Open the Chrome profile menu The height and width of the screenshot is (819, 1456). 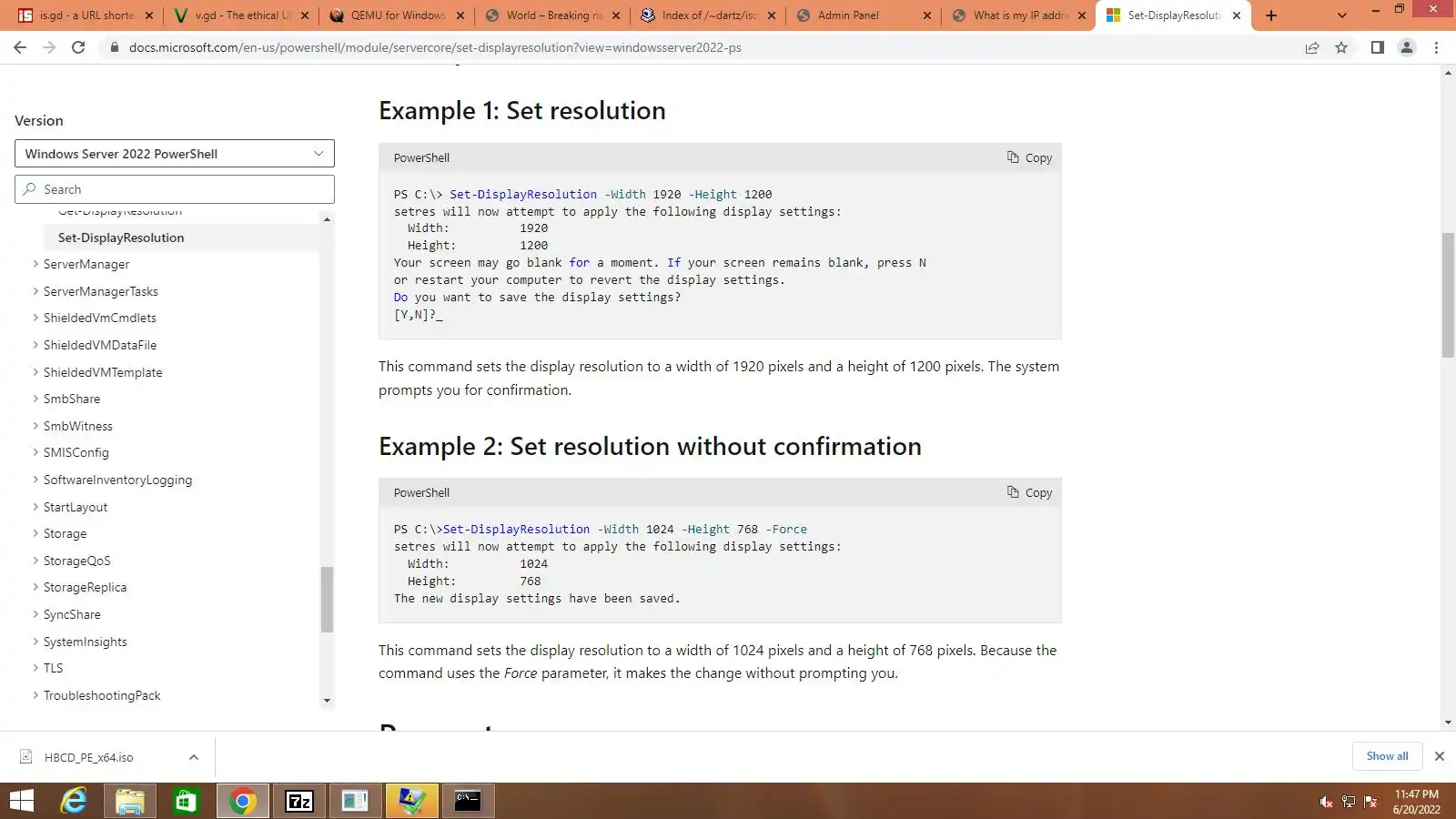click(x=1407, y=47)
